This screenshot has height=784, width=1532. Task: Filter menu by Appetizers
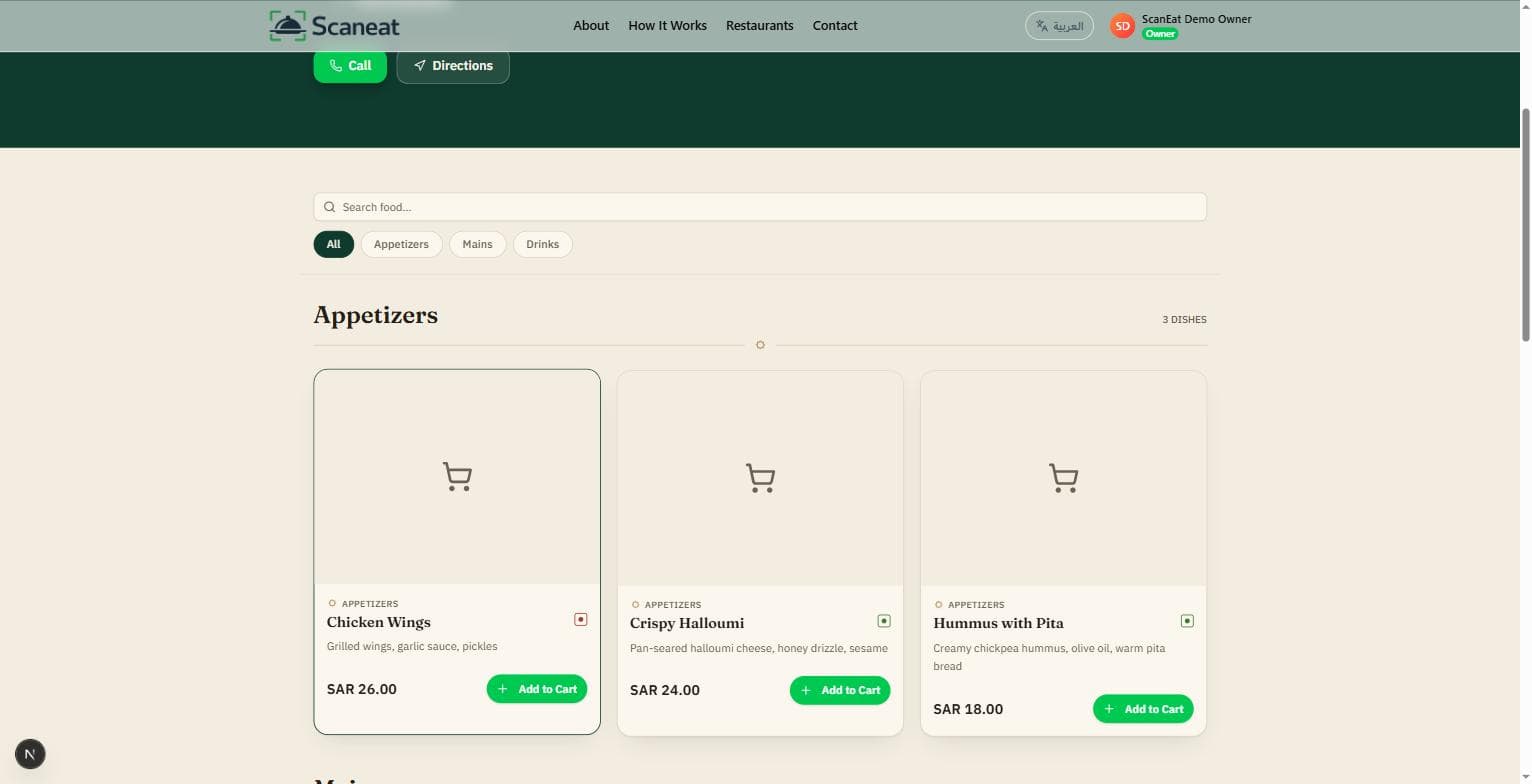[x=401, y=244]
